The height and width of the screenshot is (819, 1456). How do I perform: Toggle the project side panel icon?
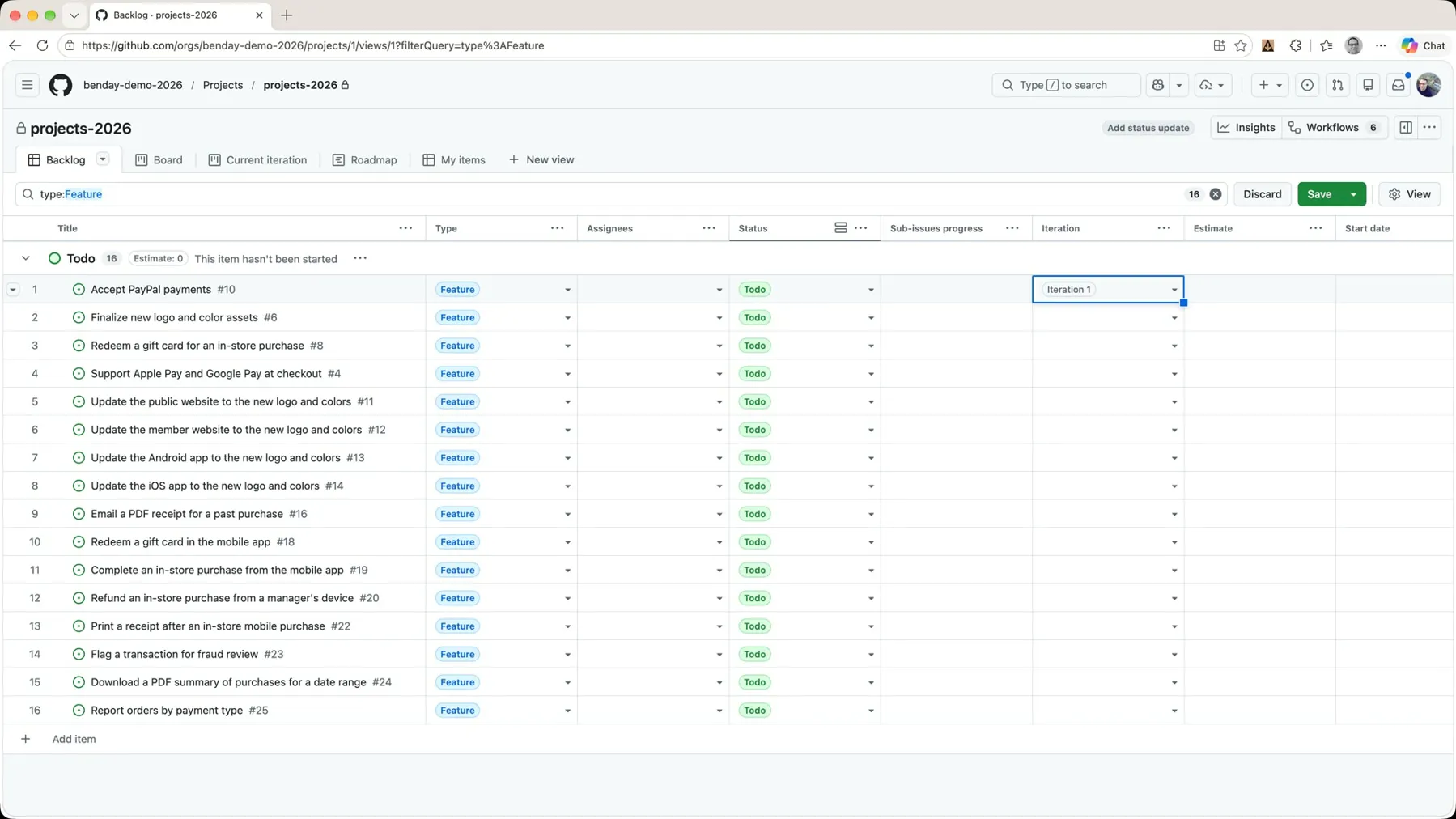(1406, 127)
